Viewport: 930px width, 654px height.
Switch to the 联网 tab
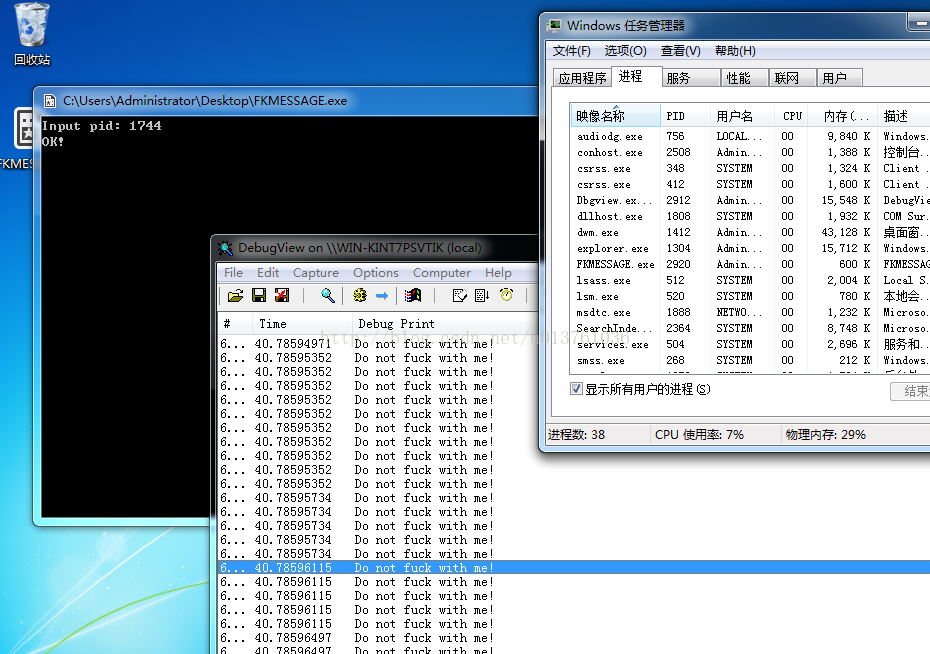tap(793, 78)
